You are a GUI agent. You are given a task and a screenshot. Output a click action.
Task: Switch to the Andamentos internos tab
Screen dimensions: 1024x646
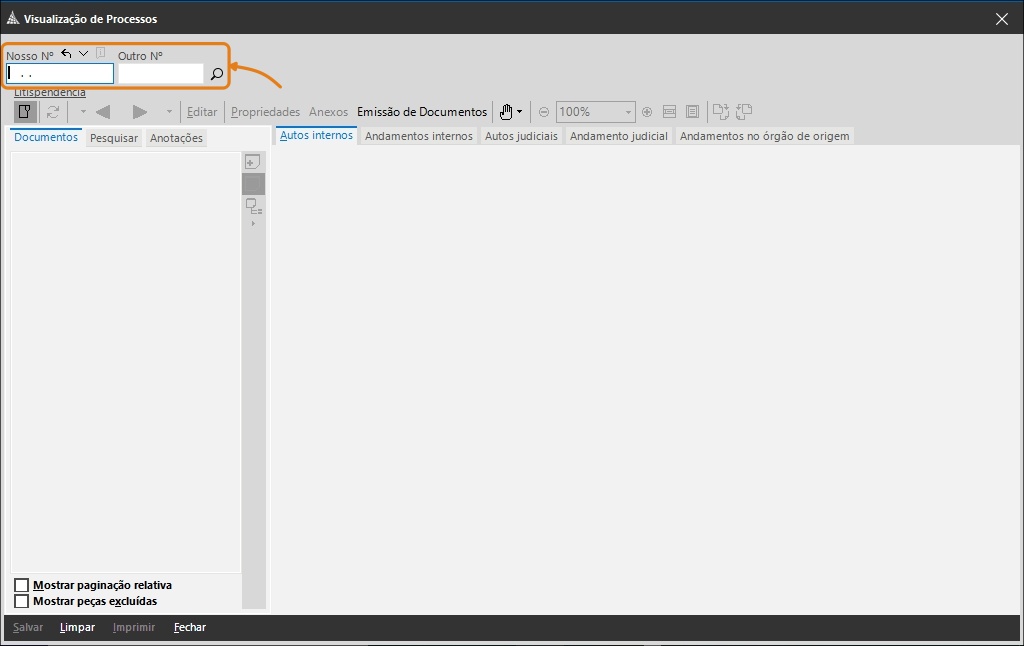tap(418, 136)
